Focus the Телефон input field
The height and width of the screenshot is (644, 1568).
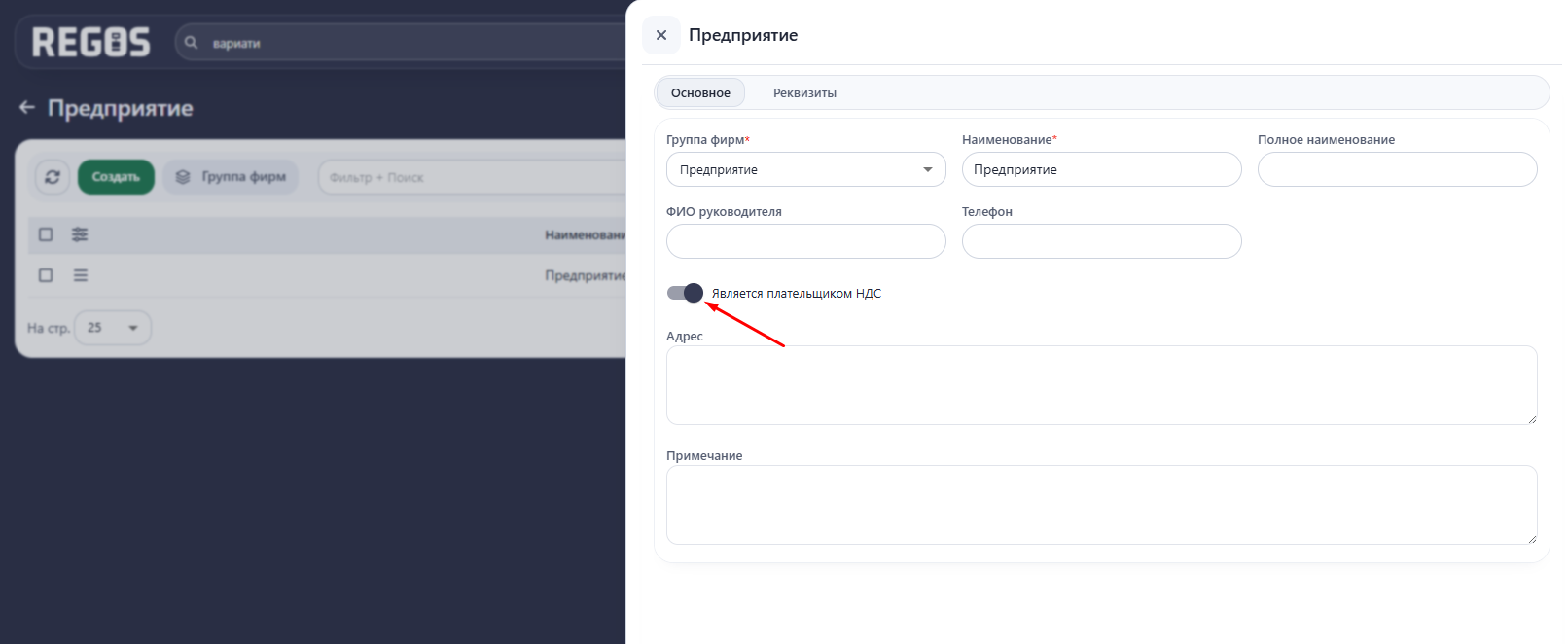click(1101, 241)
